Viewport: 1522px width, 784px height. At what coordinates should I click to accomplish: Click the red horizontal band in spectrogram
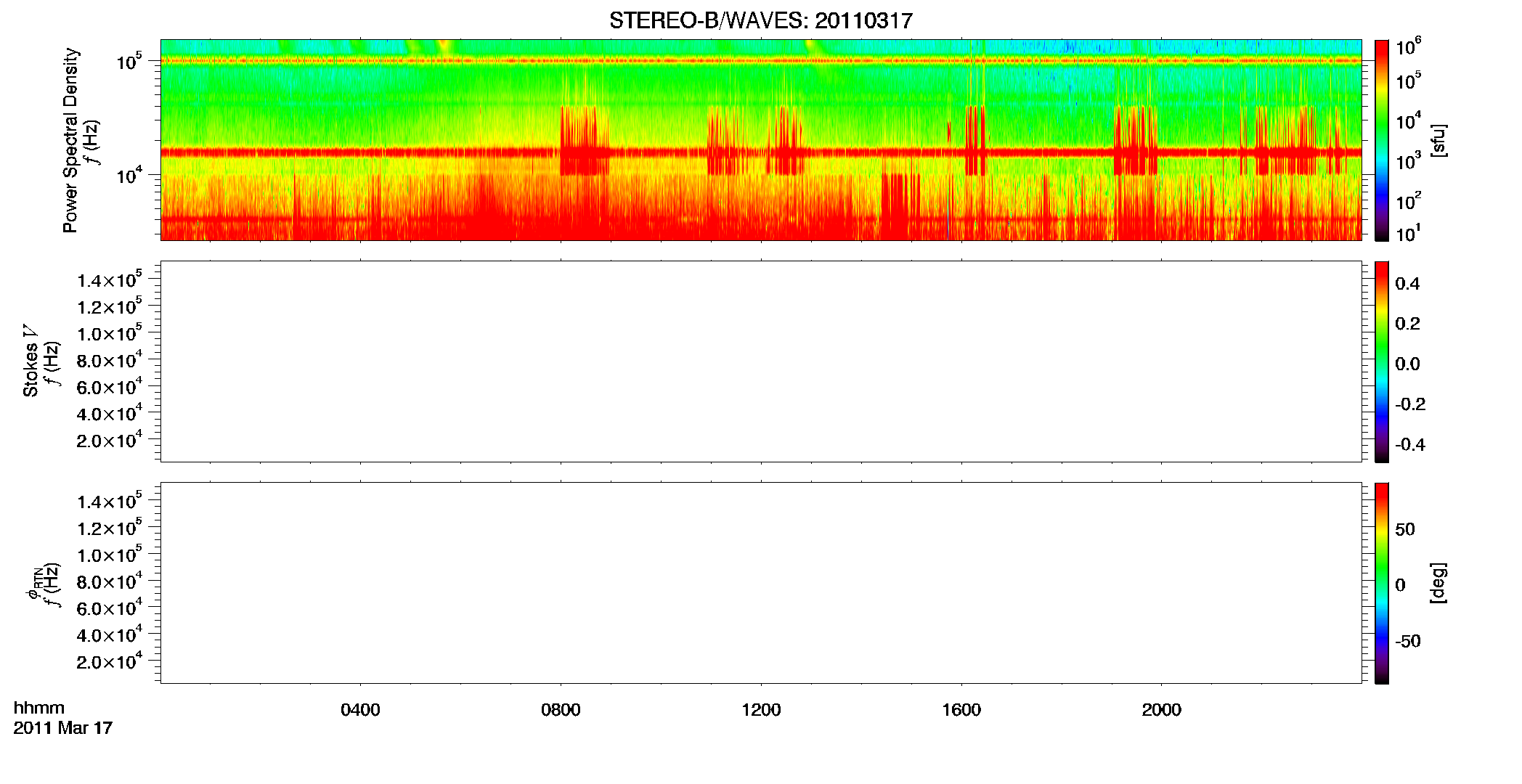click(x=761, y=152)
